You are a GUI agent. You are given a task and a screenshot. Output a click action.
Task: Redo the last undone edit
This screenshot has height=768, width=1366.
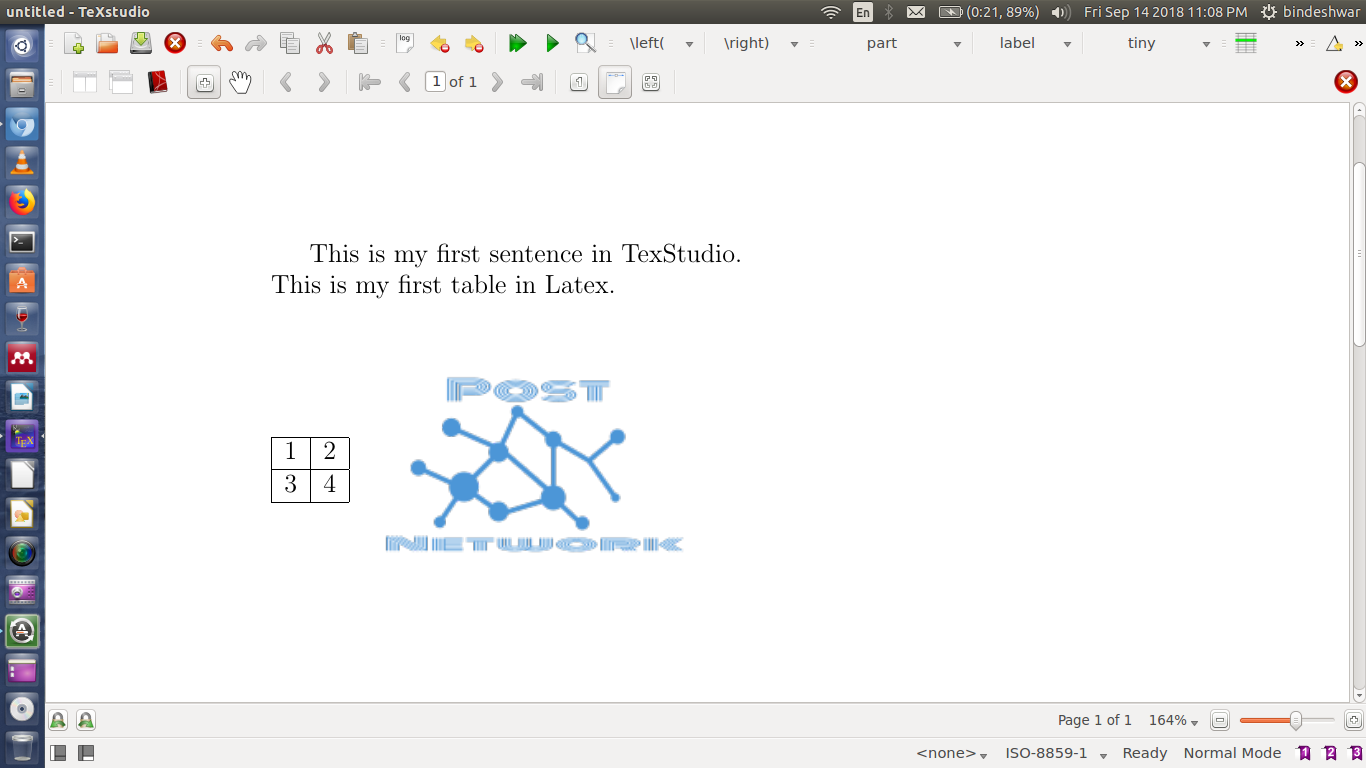(256, 43)
